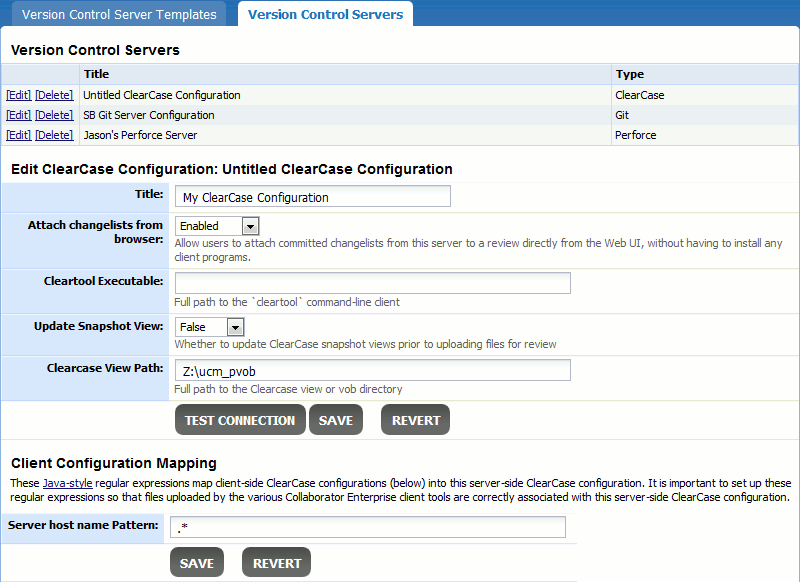Image resolution: width=800 pixels, height=582 pixels.
Task: Click the Title column header
Action: tap(345, 74)
